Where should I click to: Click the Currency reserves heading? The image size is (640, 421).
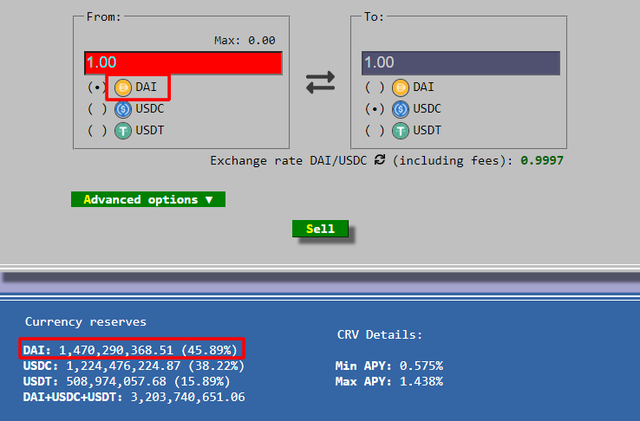pyautogui.click(x=86, y=322)
